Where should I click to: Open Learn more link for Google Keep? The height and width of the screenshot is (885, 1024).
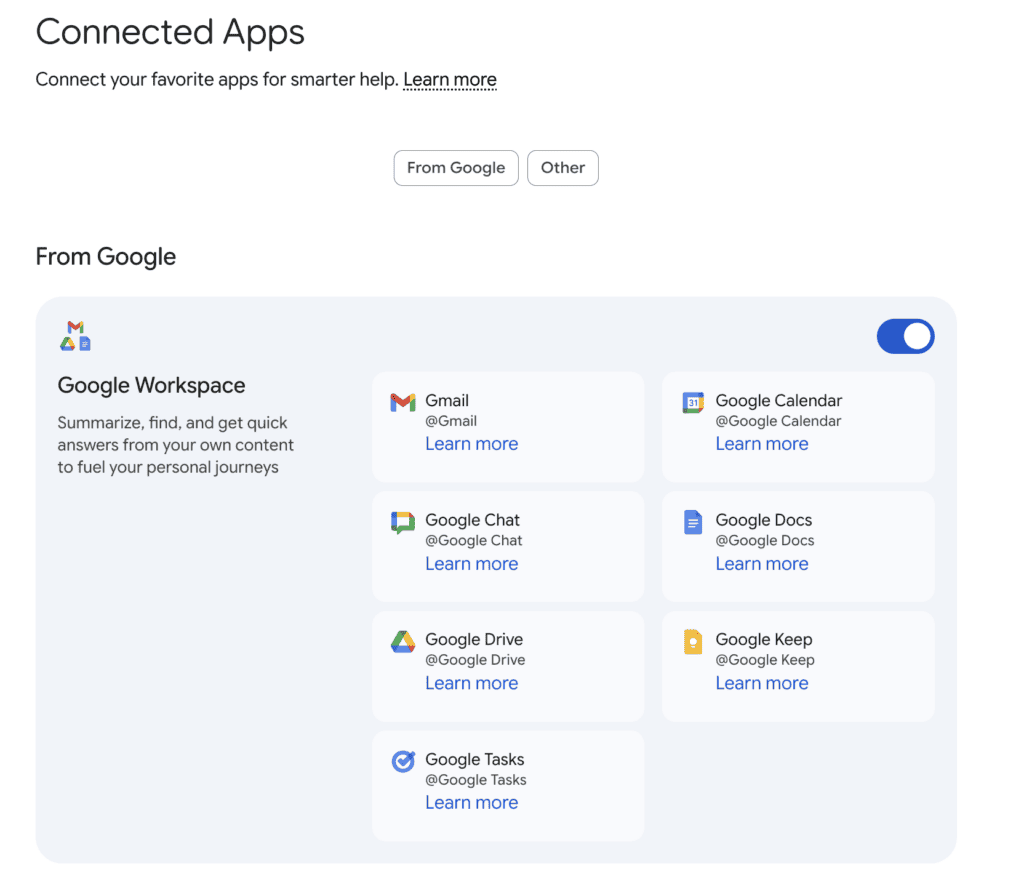pyautogui.click(x=761, y=683)
